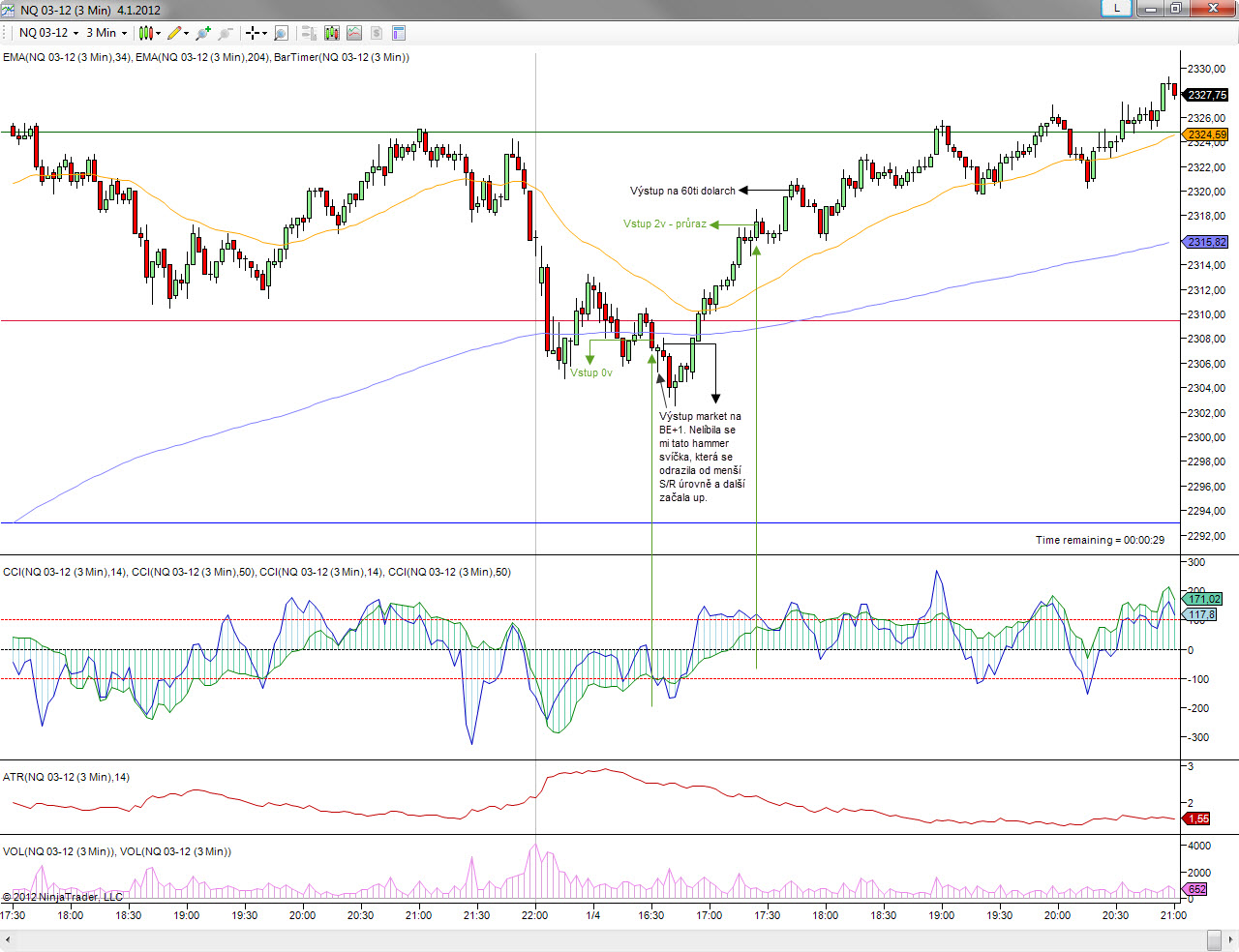Screen dimensions: 1239x952
Task: Click the 1/4 date axis label
Action: (593, 915)
